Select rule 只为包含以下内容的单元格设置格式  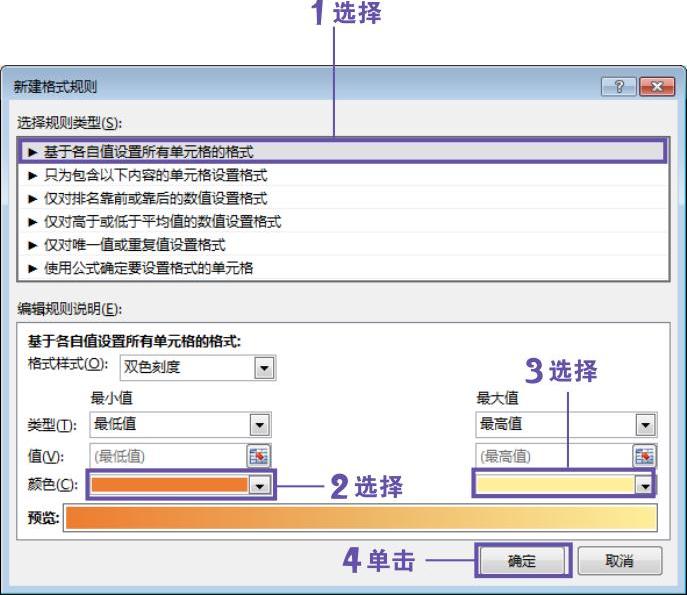[x=155, y=175]
